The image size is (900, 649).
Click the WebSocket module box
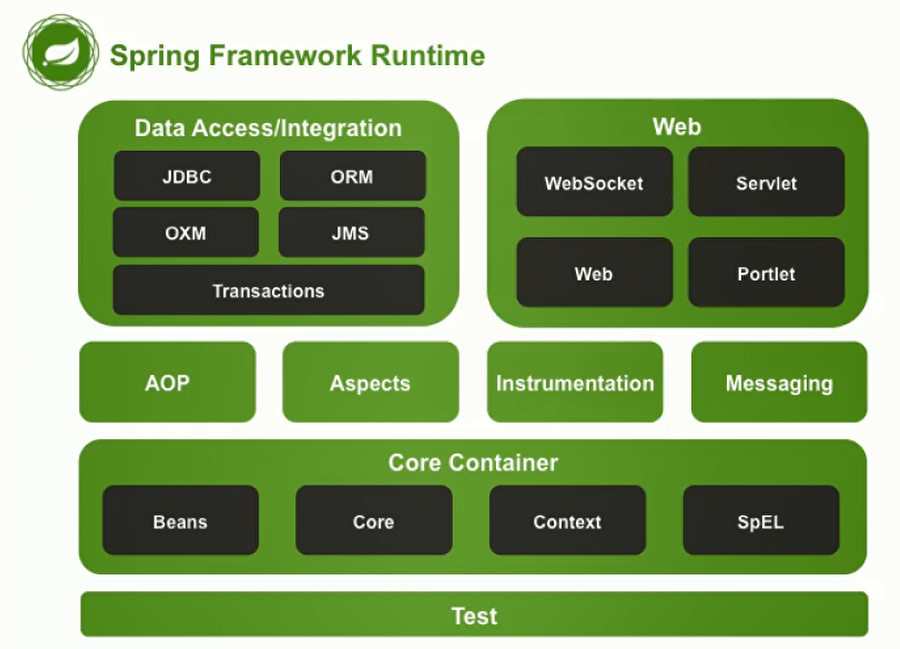(595, 182)
